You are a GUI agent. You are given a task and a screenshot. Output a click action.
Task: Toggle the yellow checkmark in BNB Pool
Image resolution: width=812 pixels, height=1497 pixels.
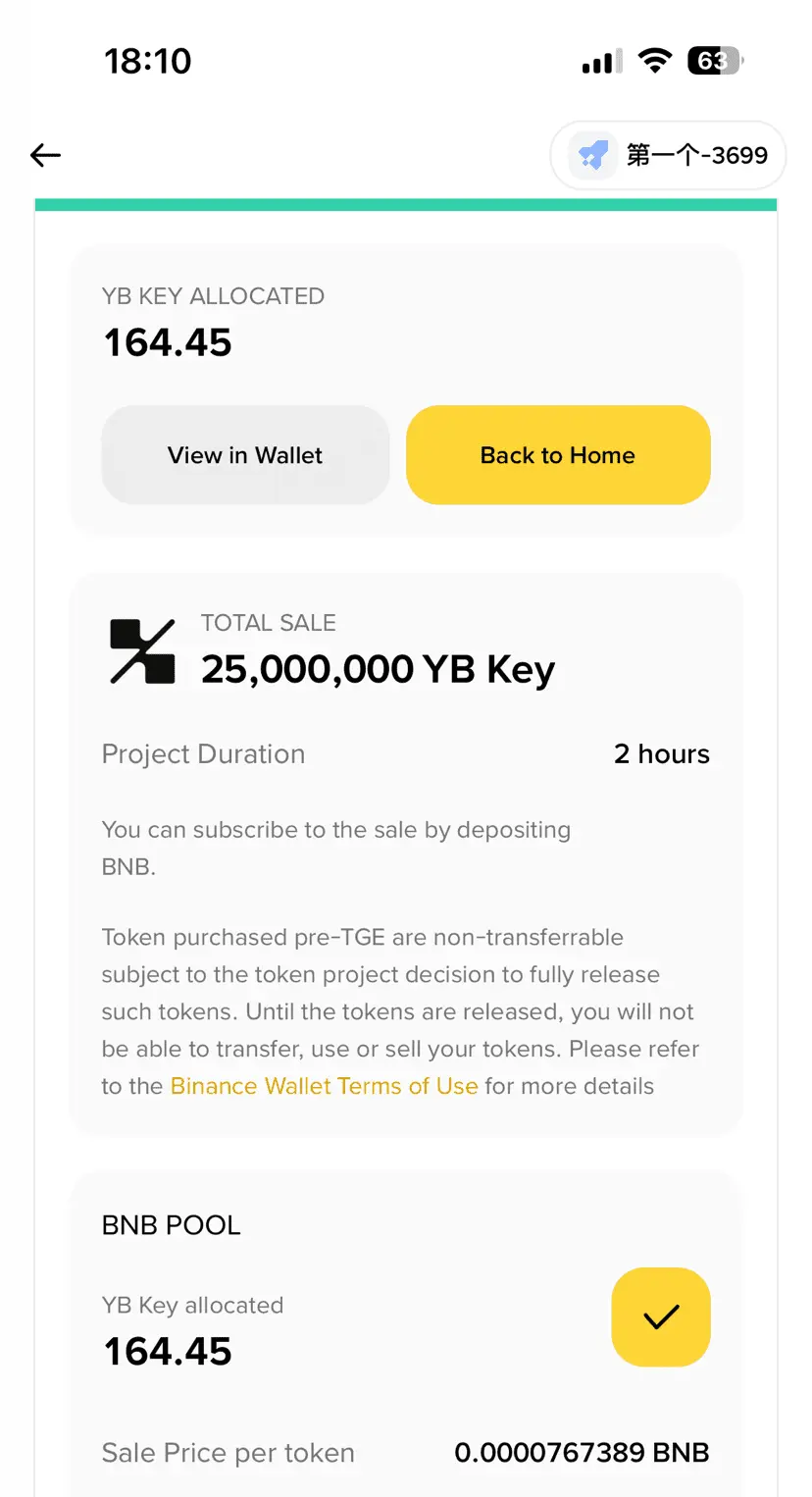[660, 1316]
